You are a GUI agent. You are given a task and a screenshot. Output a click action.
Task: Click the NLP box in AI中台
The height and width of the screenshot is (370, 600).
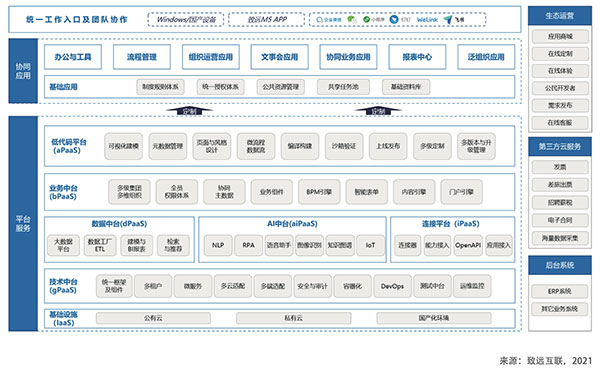(218, 245)
